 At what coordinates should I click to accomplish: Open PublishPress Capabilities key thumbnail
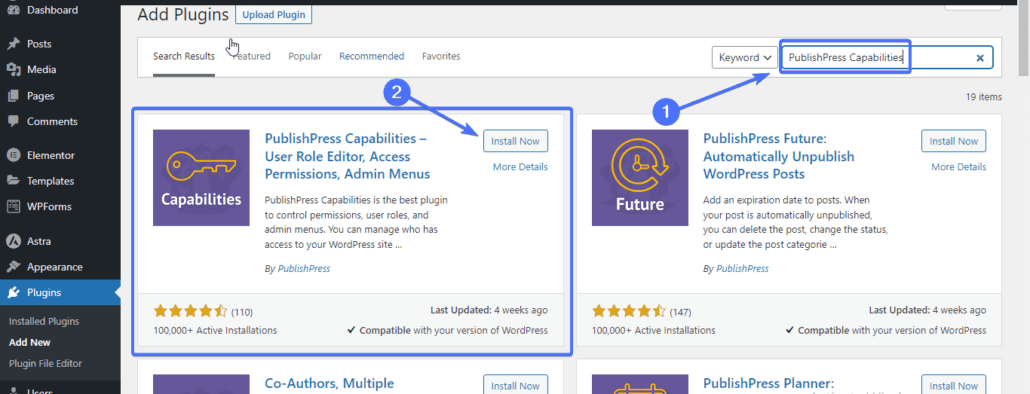(x=201, y=178)
